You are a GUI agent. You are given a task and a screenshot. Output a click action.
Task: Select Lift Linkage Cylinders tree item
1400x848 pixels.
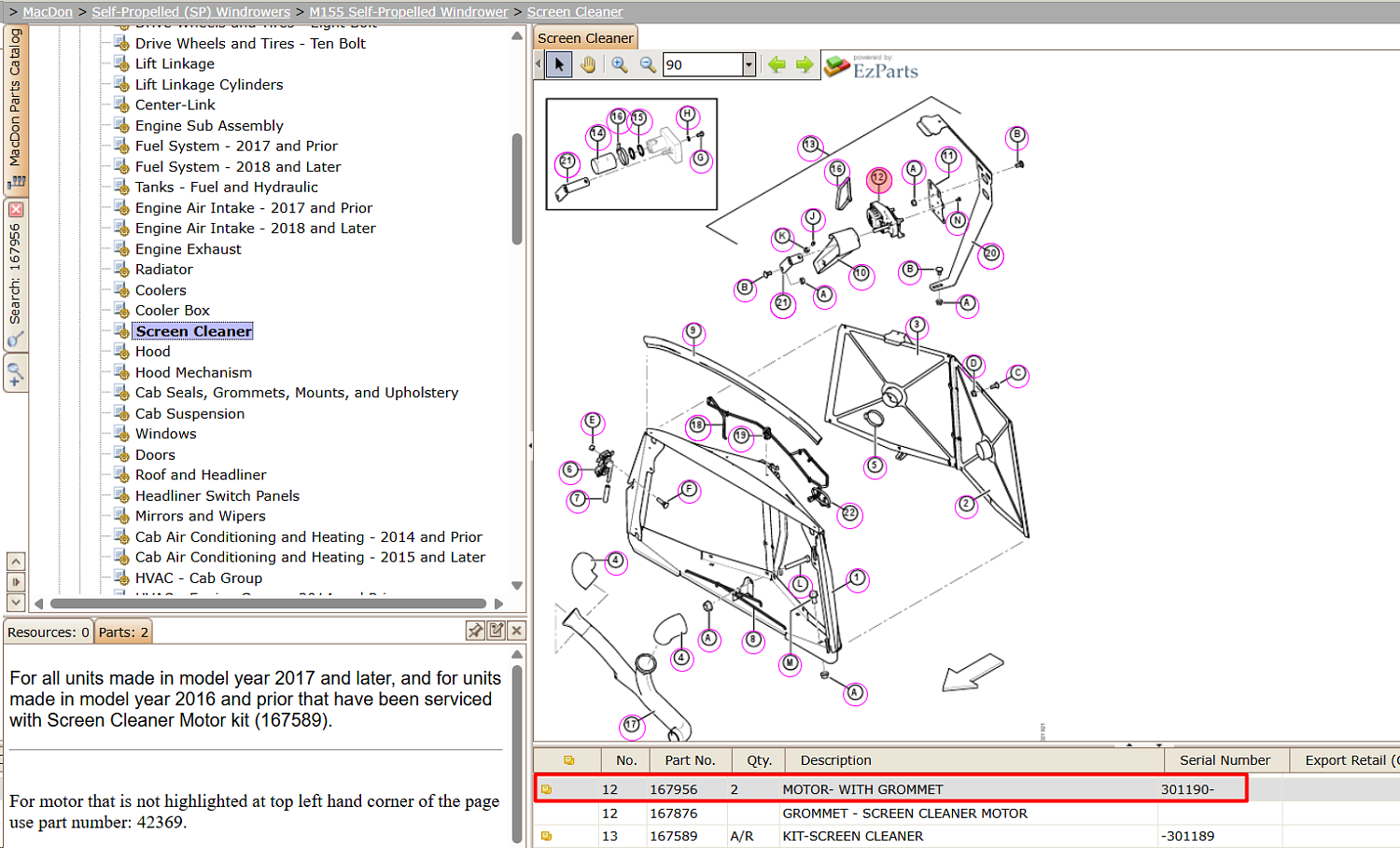(x=209, y=84)
